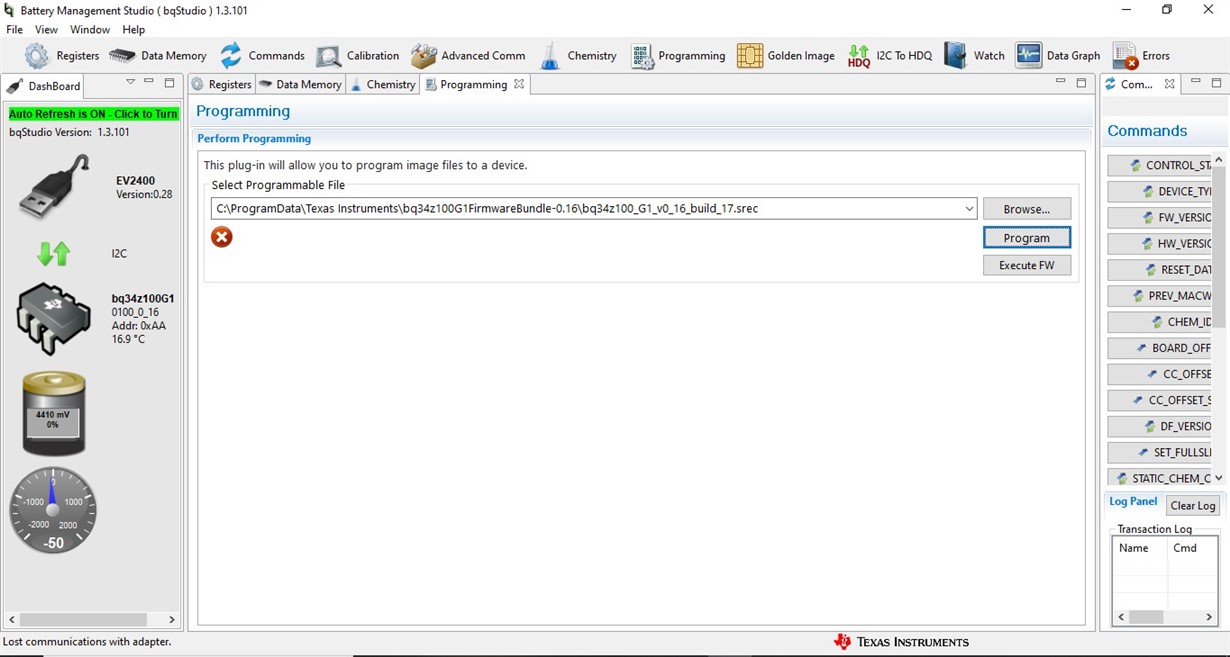This screenshot has width=1230, height=657.
Task: Send the CC_OFFSET_SAVE command
Action: pos(1159,400)
